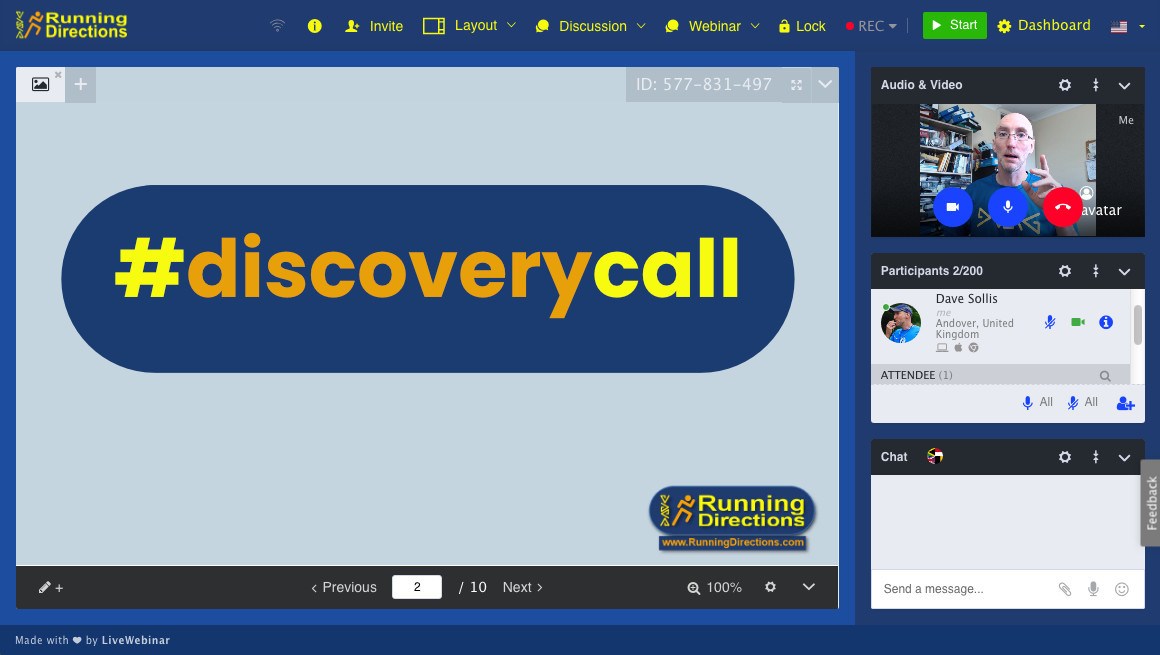Click the Chat panel move icon
Screen dimensions: 1160x655
[1096, 457]
